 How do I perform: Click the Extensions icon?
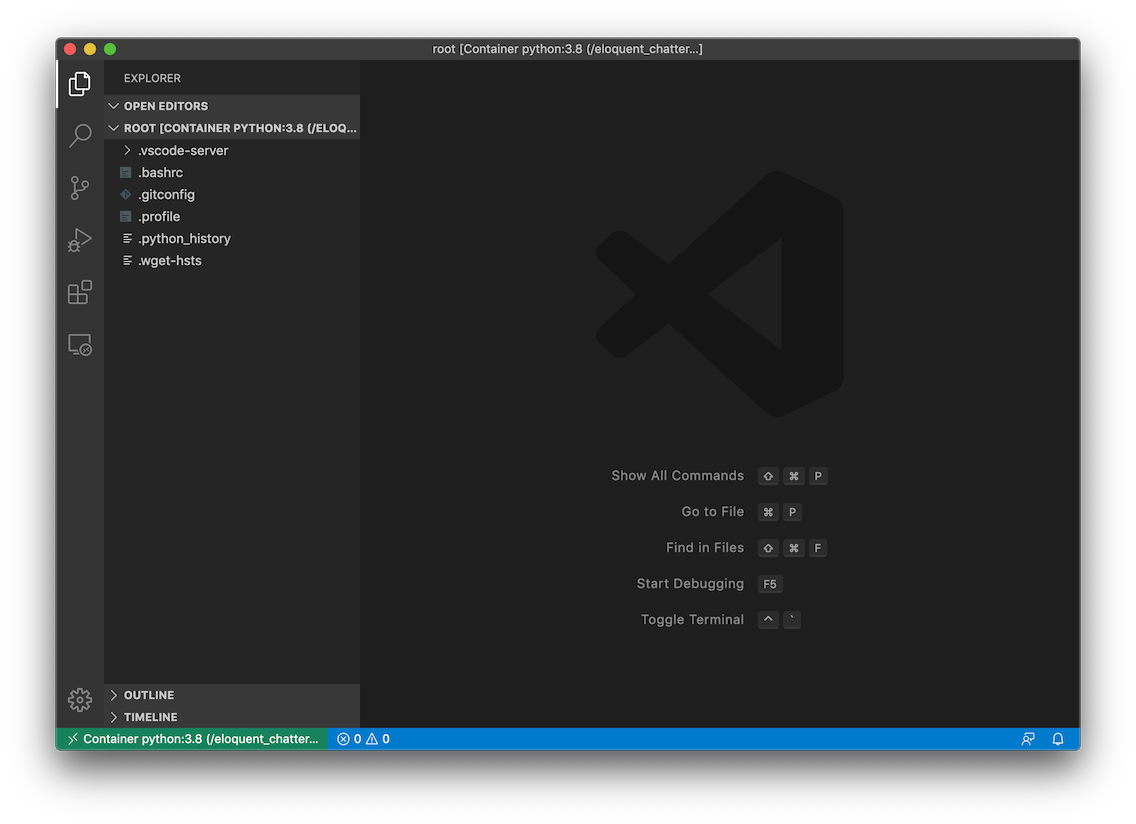pyautogui.click(x=79, y=292)
